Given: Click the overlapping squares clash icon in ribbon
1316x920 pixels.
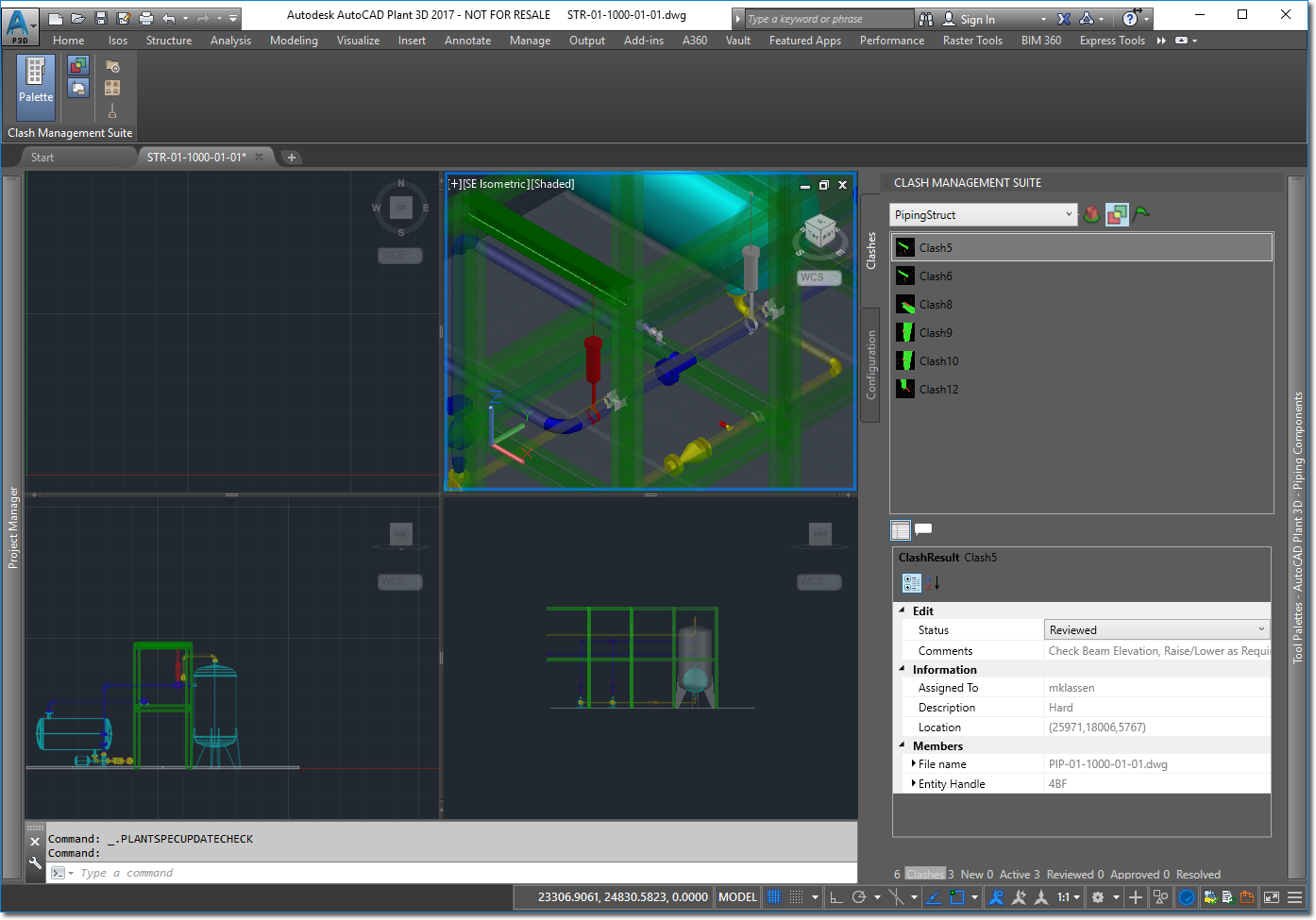Looking at the screenshot, I should pyautogui.click(x=78, y=65).
